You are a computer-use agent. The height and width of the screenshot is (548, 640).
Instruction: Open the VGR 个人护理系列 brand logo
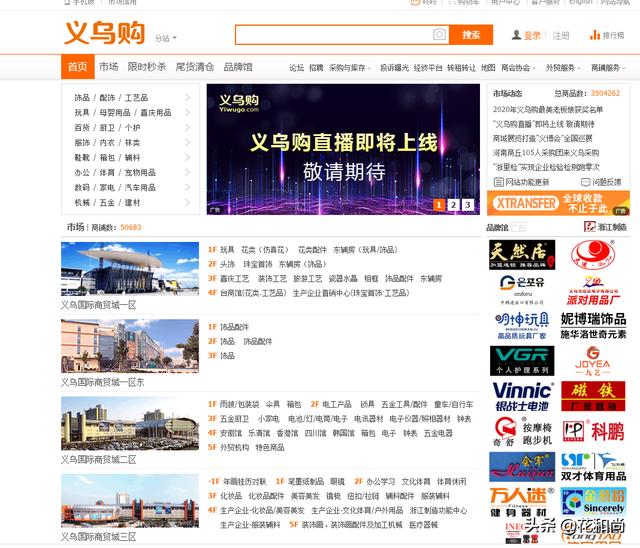click(522, 361)
